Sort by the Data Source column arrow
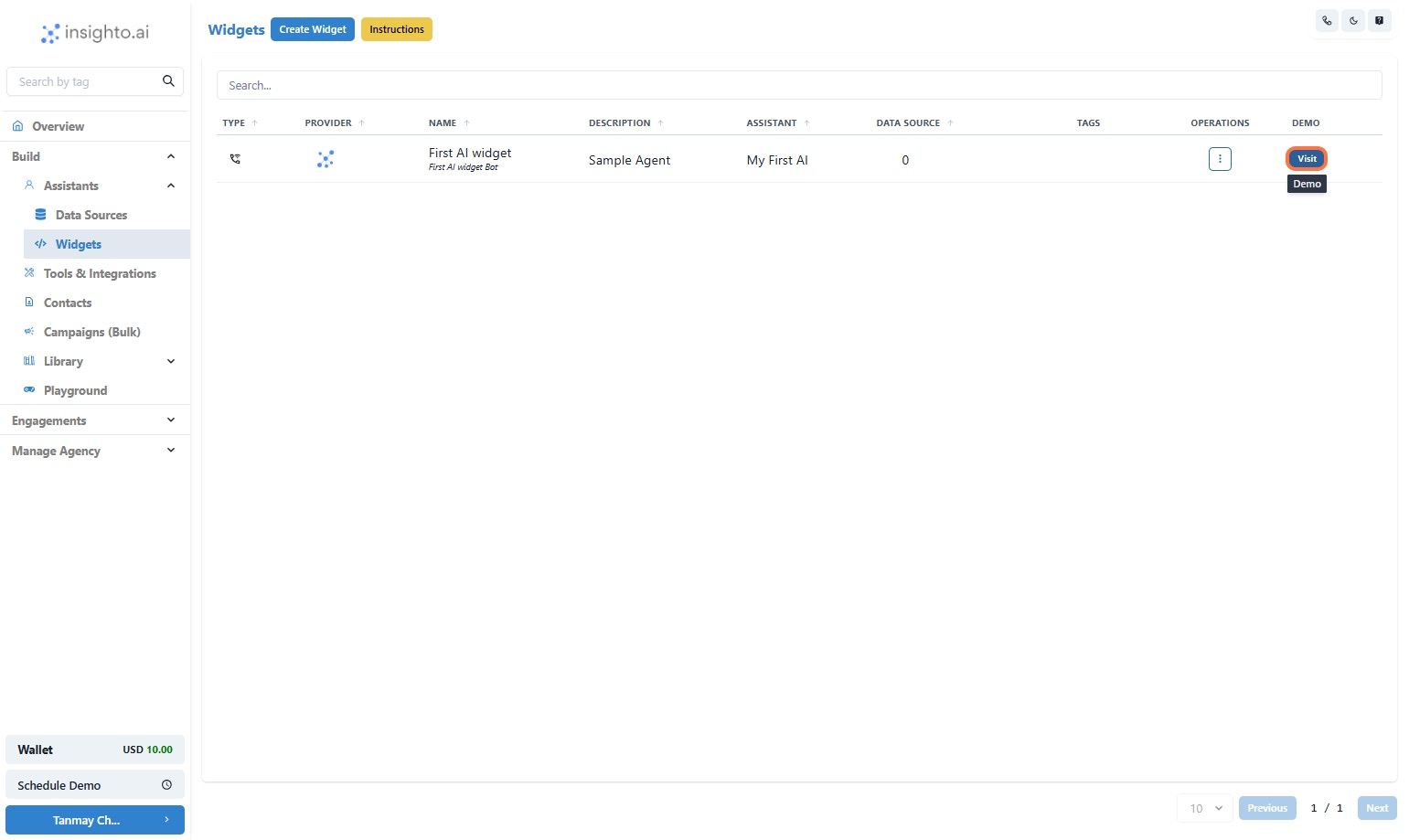The width and height of the screenshot is (1409, 840). [x=951, y=123]
